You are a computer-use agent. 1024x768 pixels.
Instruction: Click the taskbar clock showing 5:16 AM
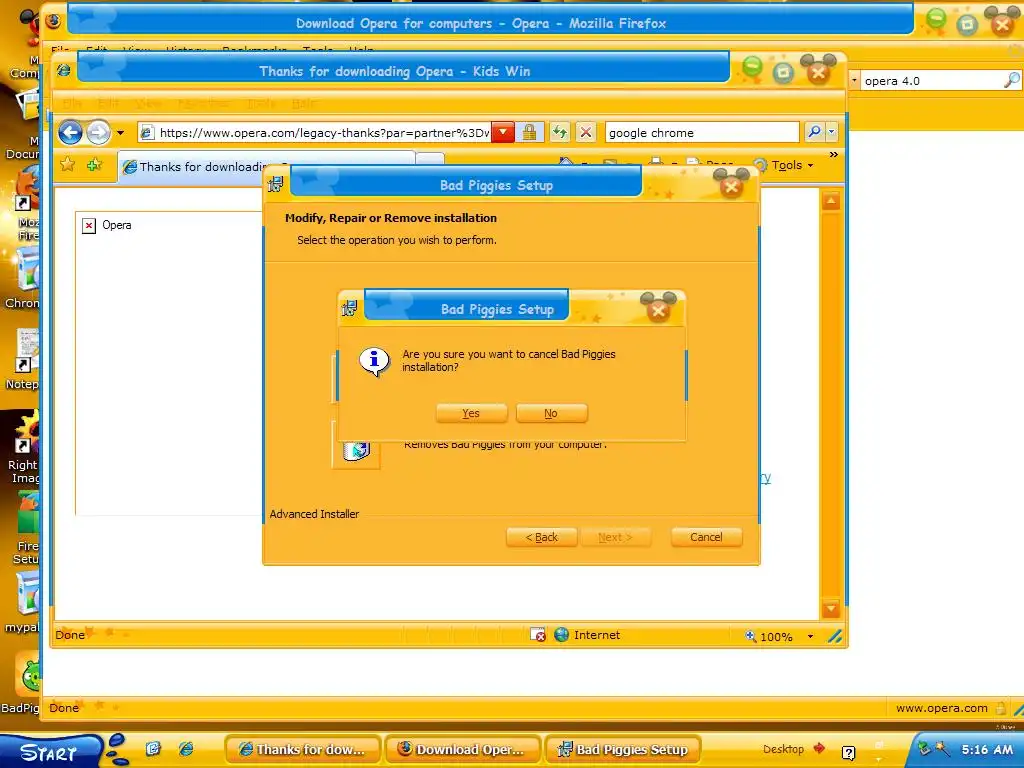987,750
